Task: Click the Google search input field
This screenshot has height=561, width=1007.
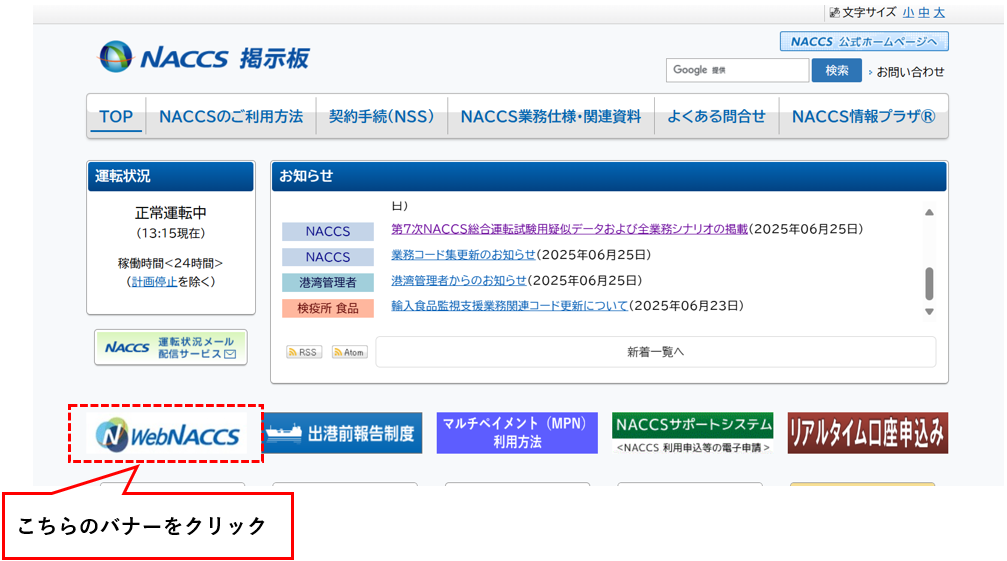Action: [737, 70]
